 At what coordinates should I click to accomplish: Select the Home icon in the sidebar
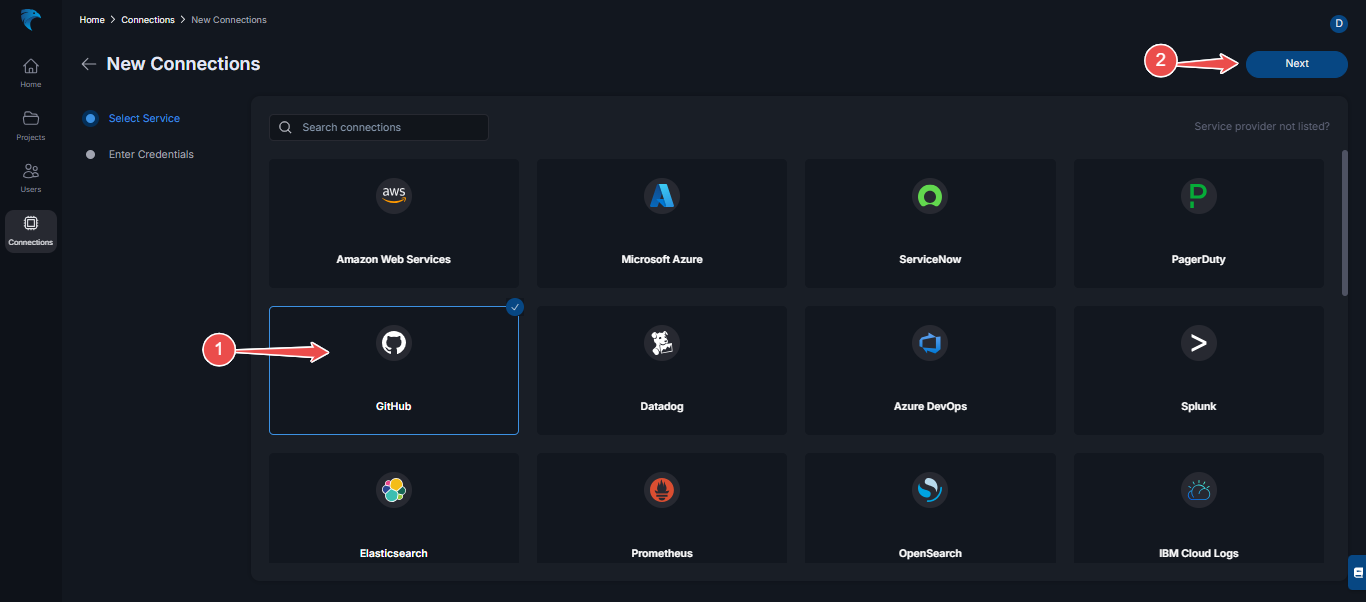coord(30,70)
